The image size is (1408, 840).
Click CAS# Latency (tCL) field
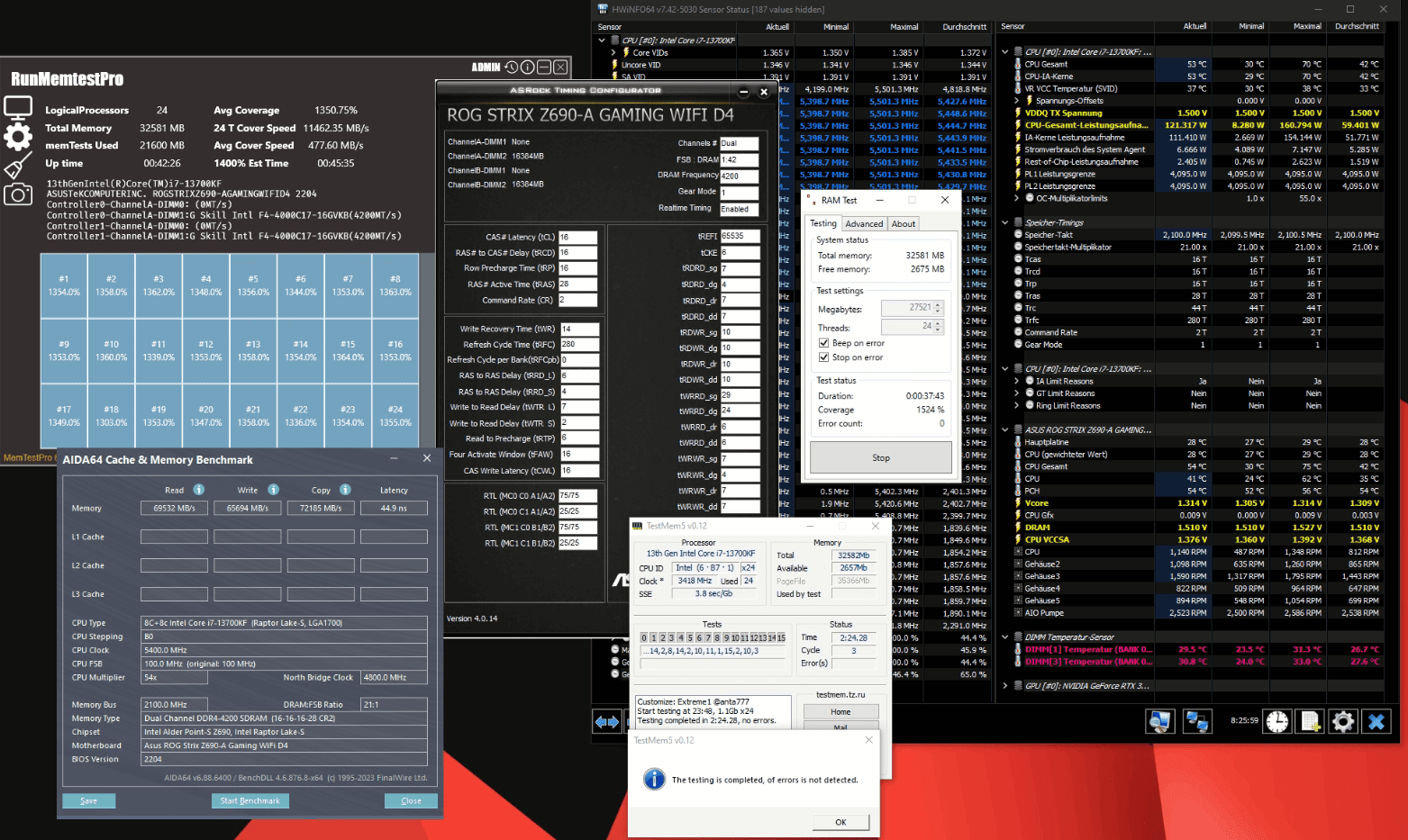(x=577, y=238)
